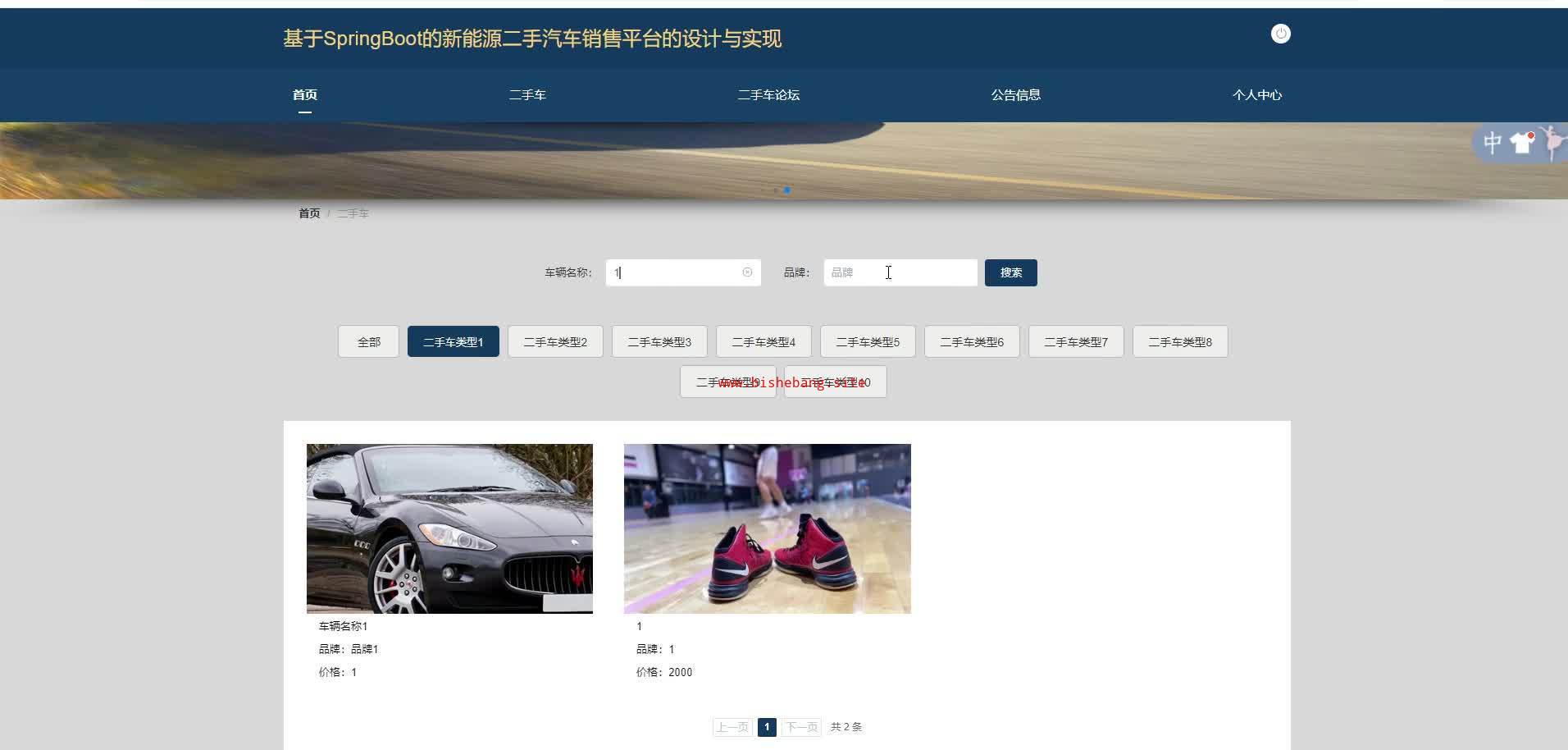Viewport: 1568px width, 750px height.
Task: Click the 首页 breadcrumb link
Action: coord(309,213)
